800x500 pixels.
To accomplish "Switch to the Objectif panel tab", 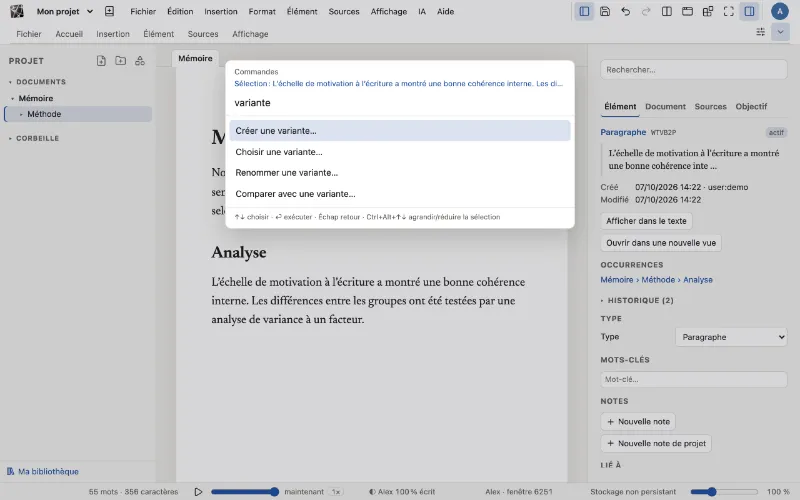I will 751,106.
